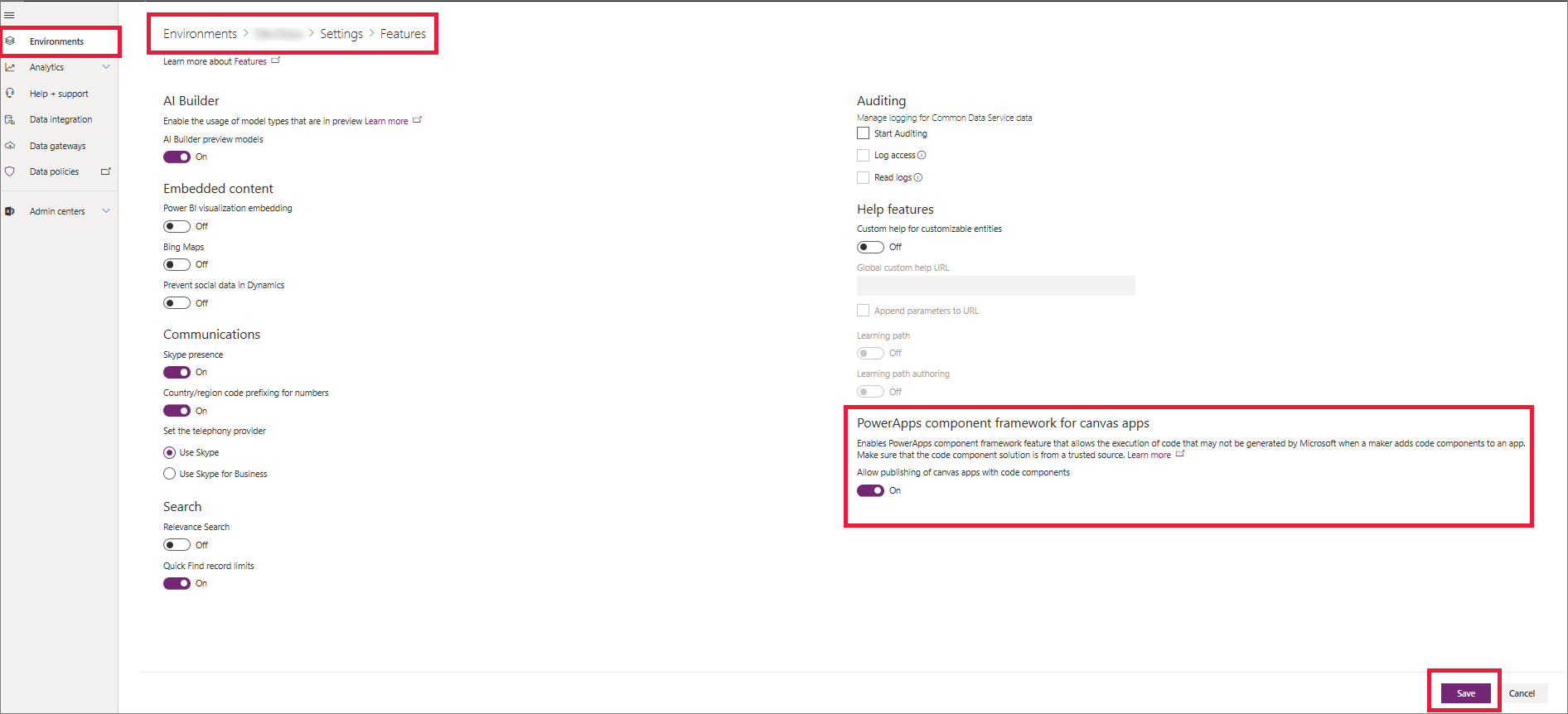Click the Admin centers icon

click(x=10, y=211)
